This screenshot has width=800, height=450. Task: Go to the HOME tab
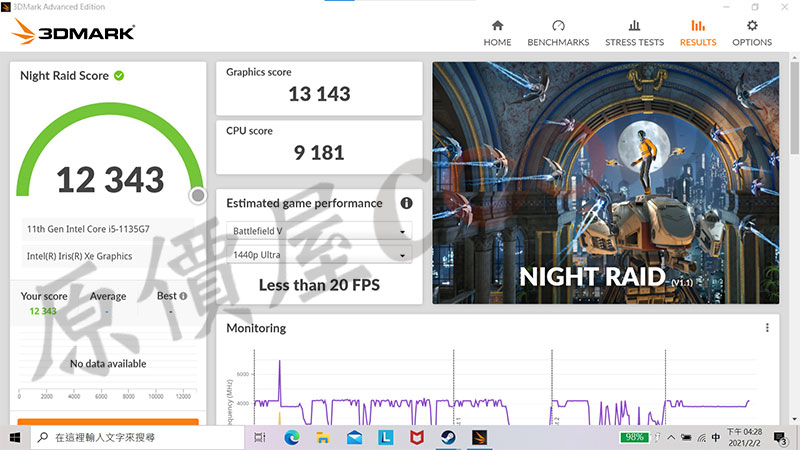point(497,33)
